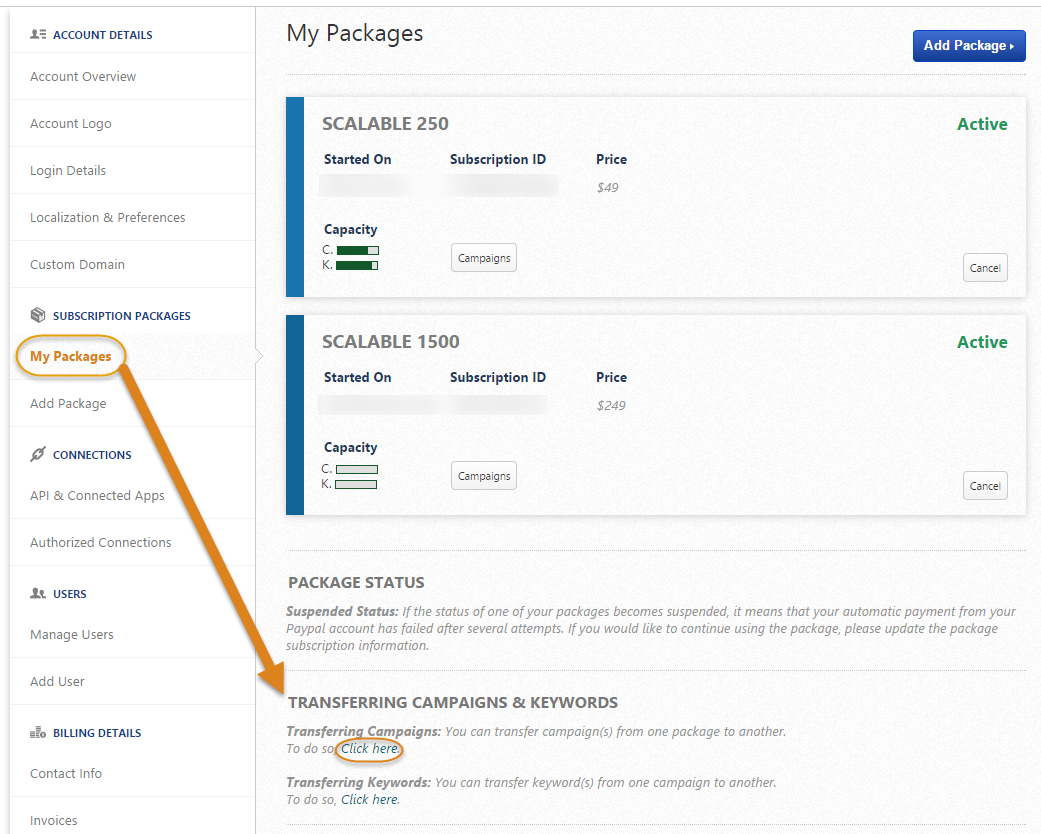Screen dimensions: 1041x834
Task: Open Account Overview in the sidebar
Action: (83, 77)
